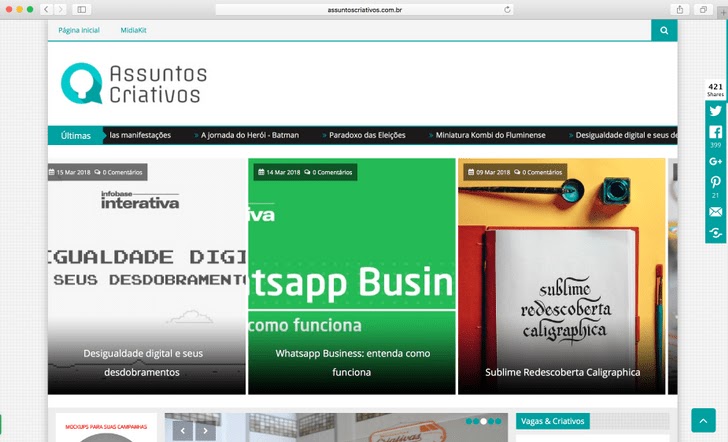Select the fourth carousel pagination dot

491,421
